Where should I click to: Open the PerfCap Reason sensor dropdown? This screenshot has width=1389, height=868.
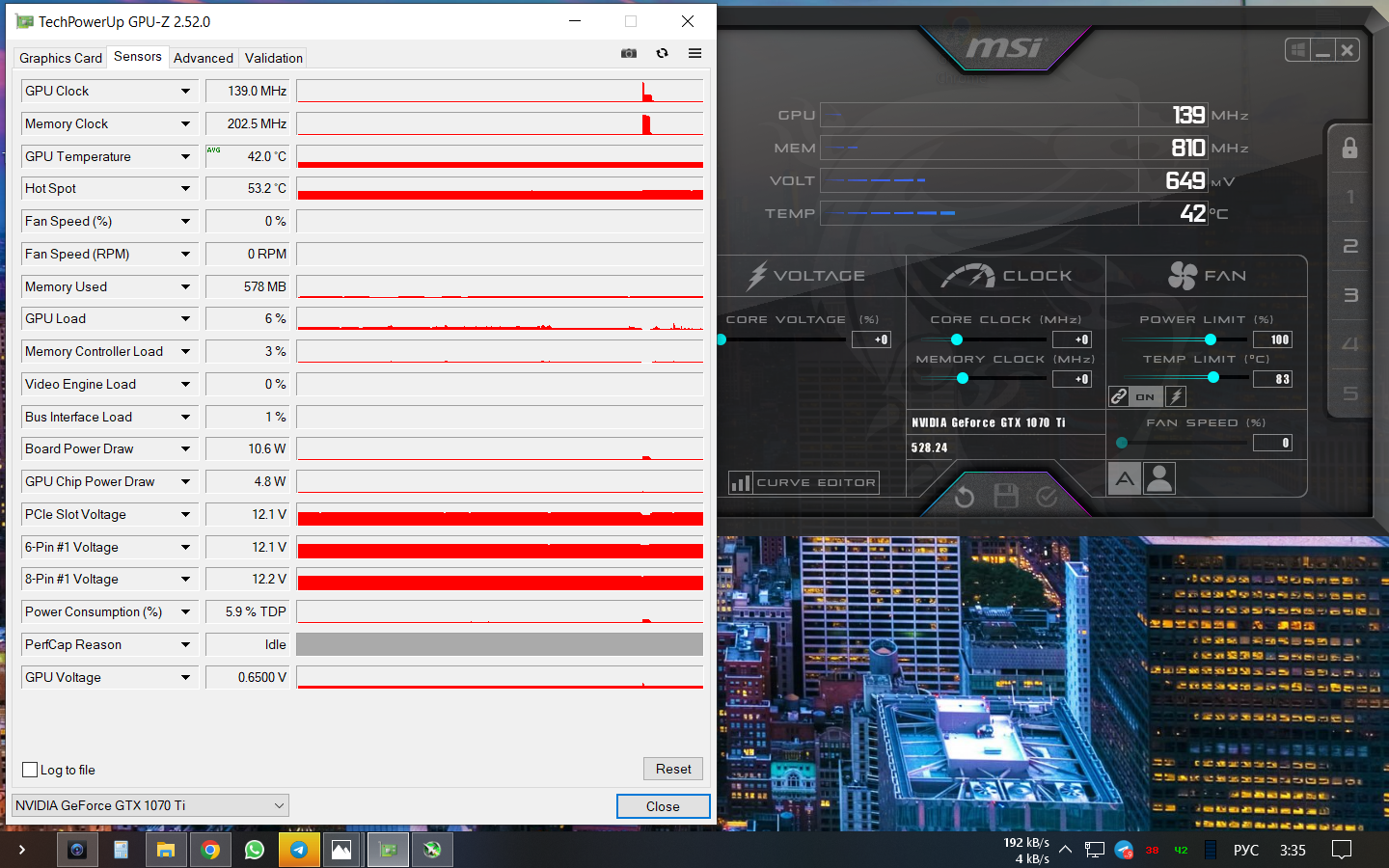point(185,645)
